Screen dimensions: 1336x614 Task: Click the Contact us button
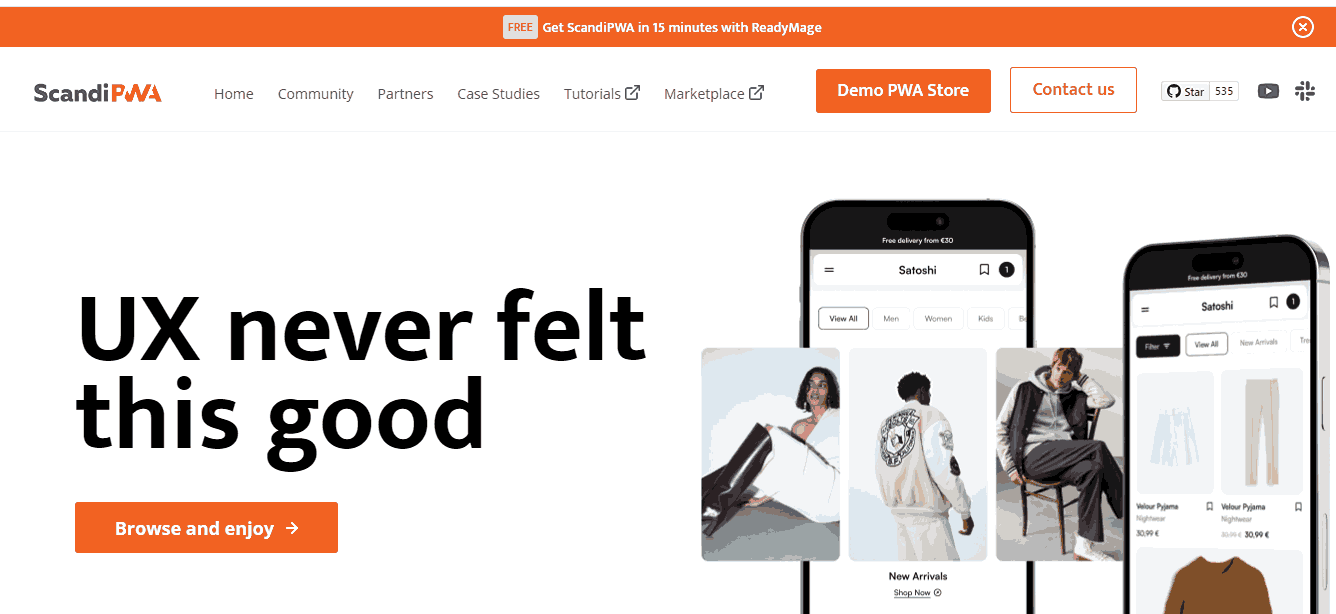point(1073,90)
